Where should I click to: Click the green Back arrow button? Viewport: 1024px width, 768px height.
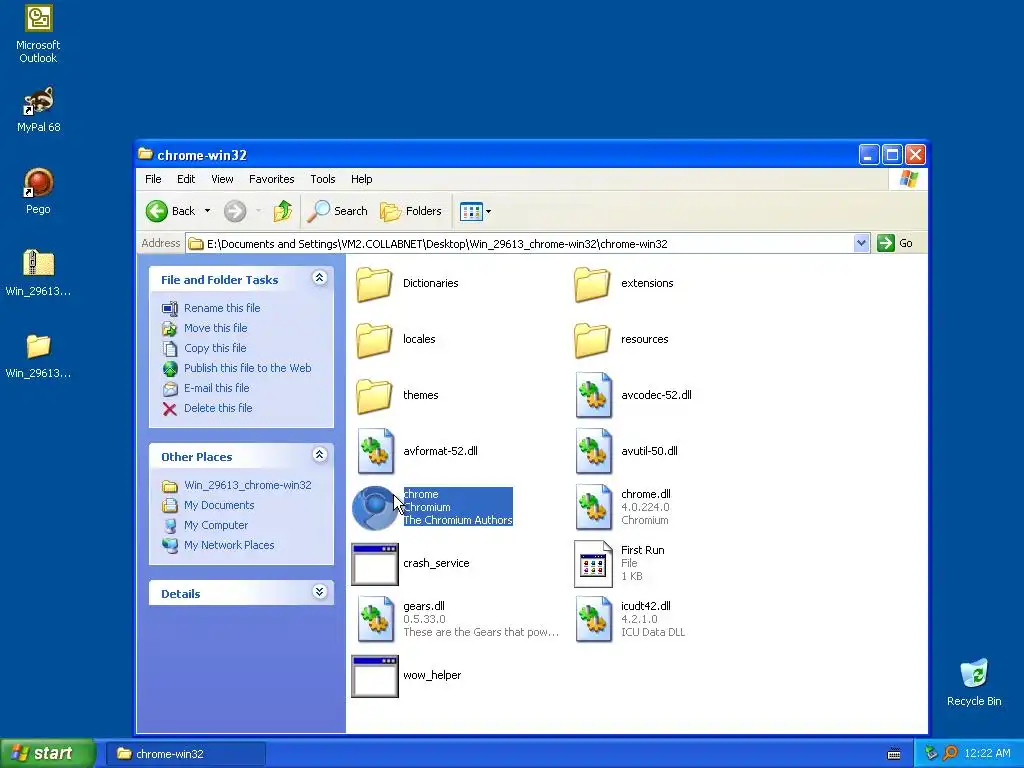click(x=157, y=211)
